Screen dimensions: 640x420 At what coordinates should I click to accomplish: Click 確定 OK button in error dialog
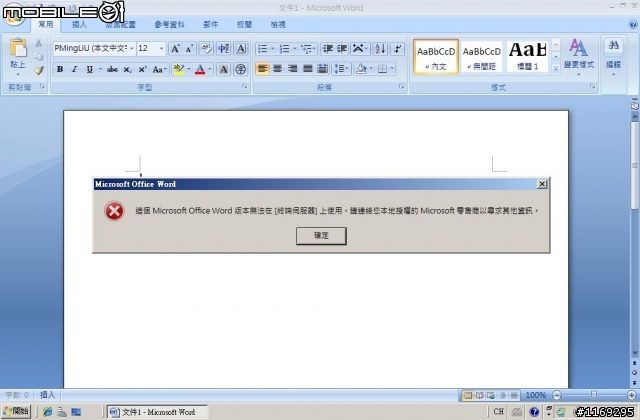pos(321,236)
